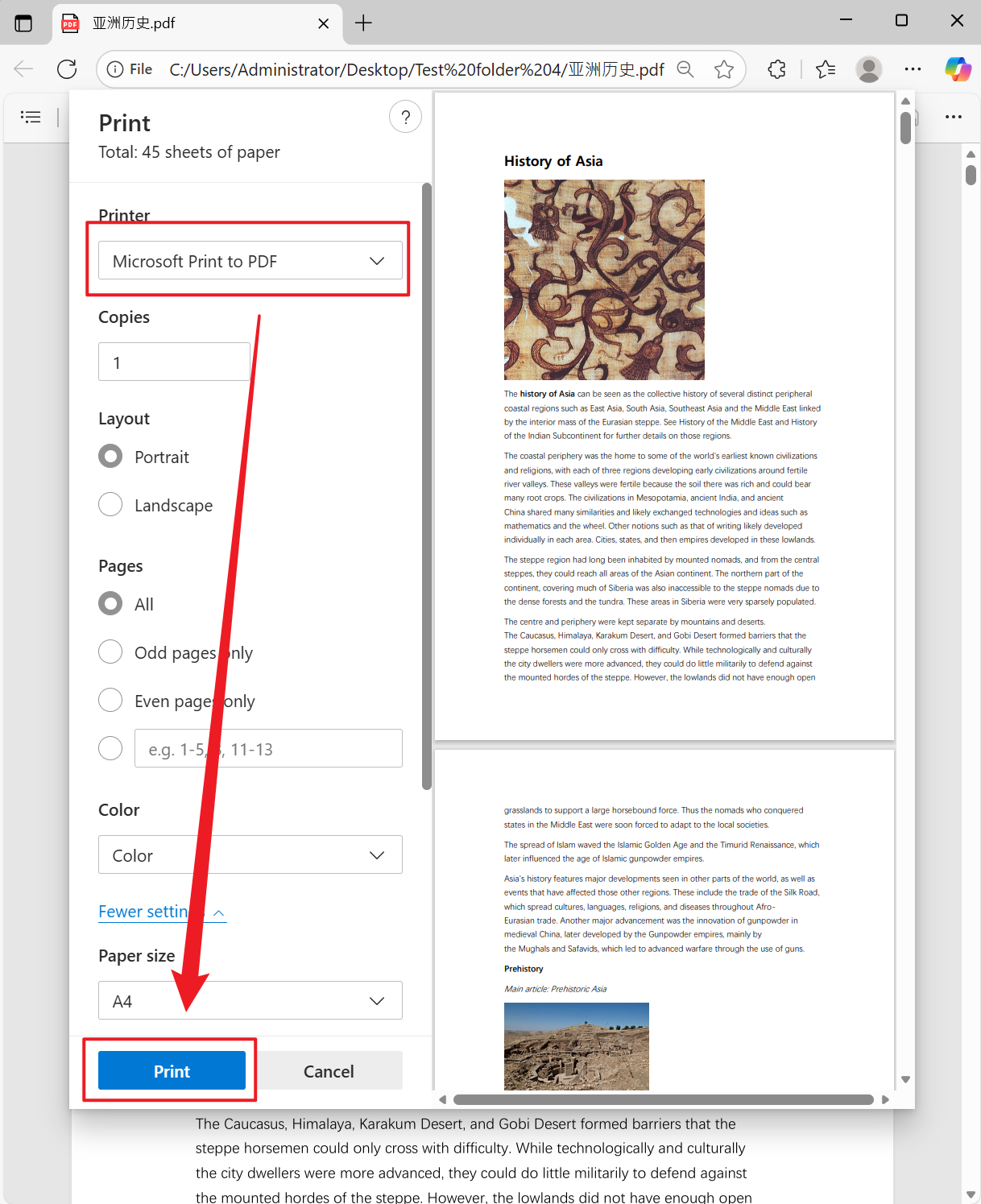This screenshot has width=981, height=1204.
Task: Click preview horizontal scroll left arrow
Action: pos(442,1099)
